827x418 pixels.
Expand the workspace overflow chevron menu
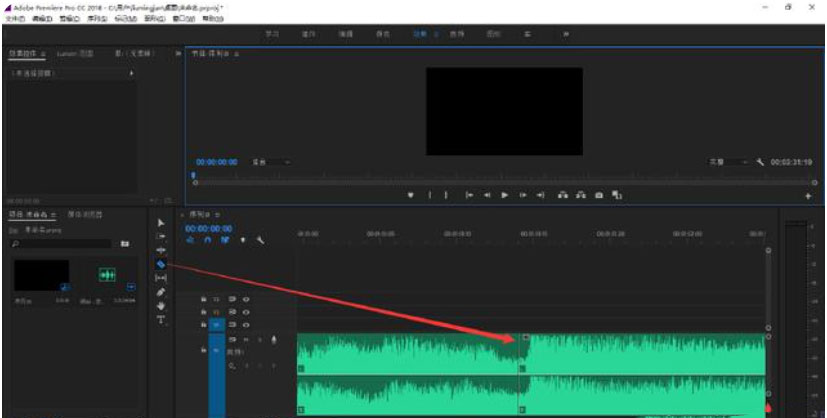coord(566,34)
